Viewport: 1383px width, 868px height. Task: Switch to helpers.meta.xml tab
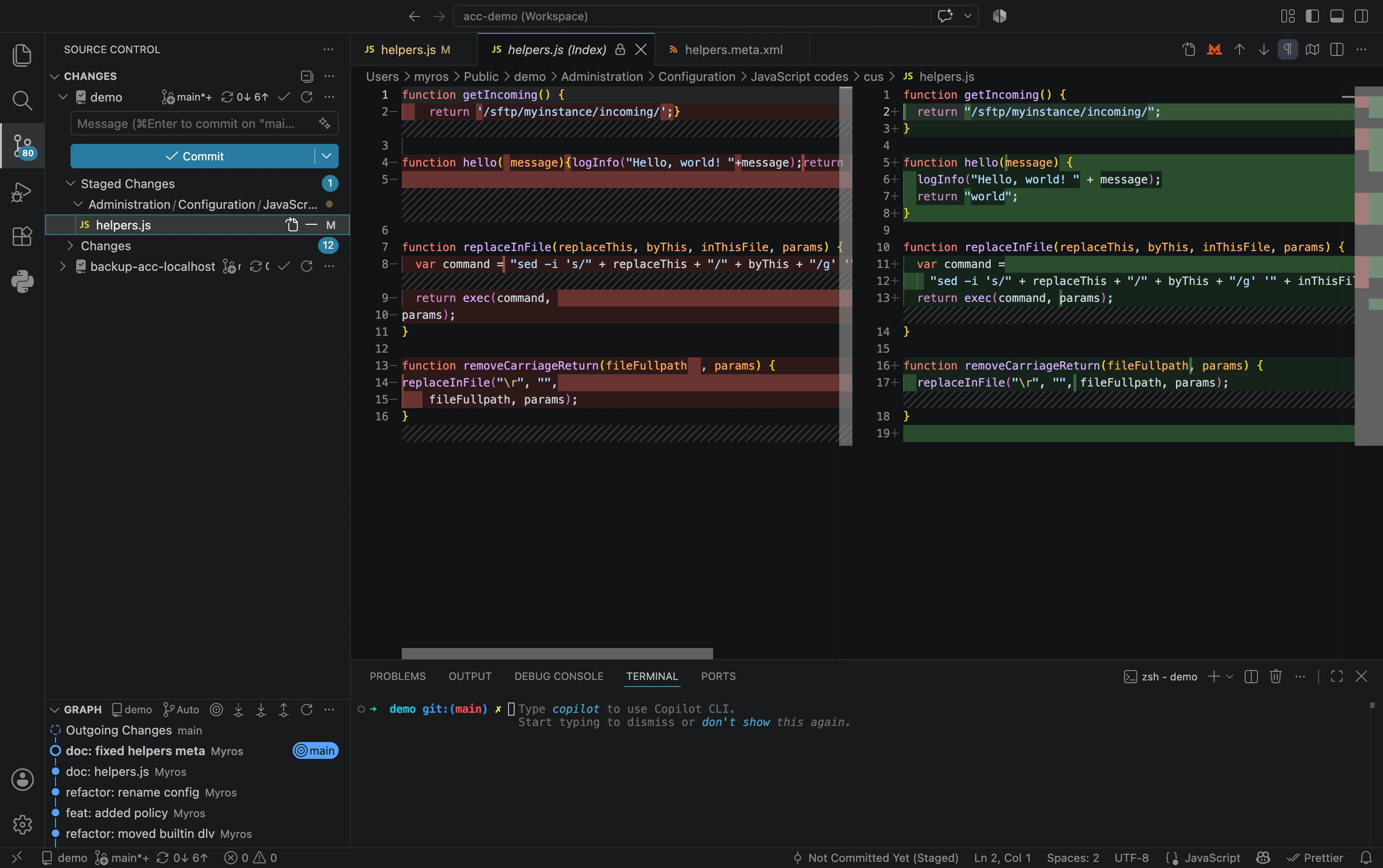[732, 50]
